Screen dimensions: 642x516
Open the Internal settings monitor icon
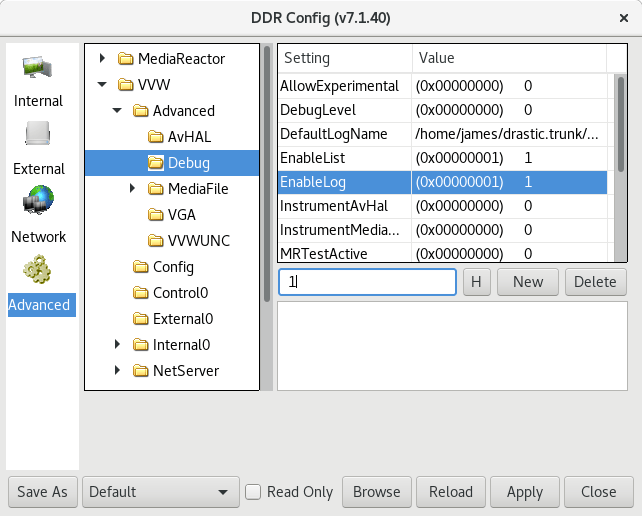[x=38, y=68]
